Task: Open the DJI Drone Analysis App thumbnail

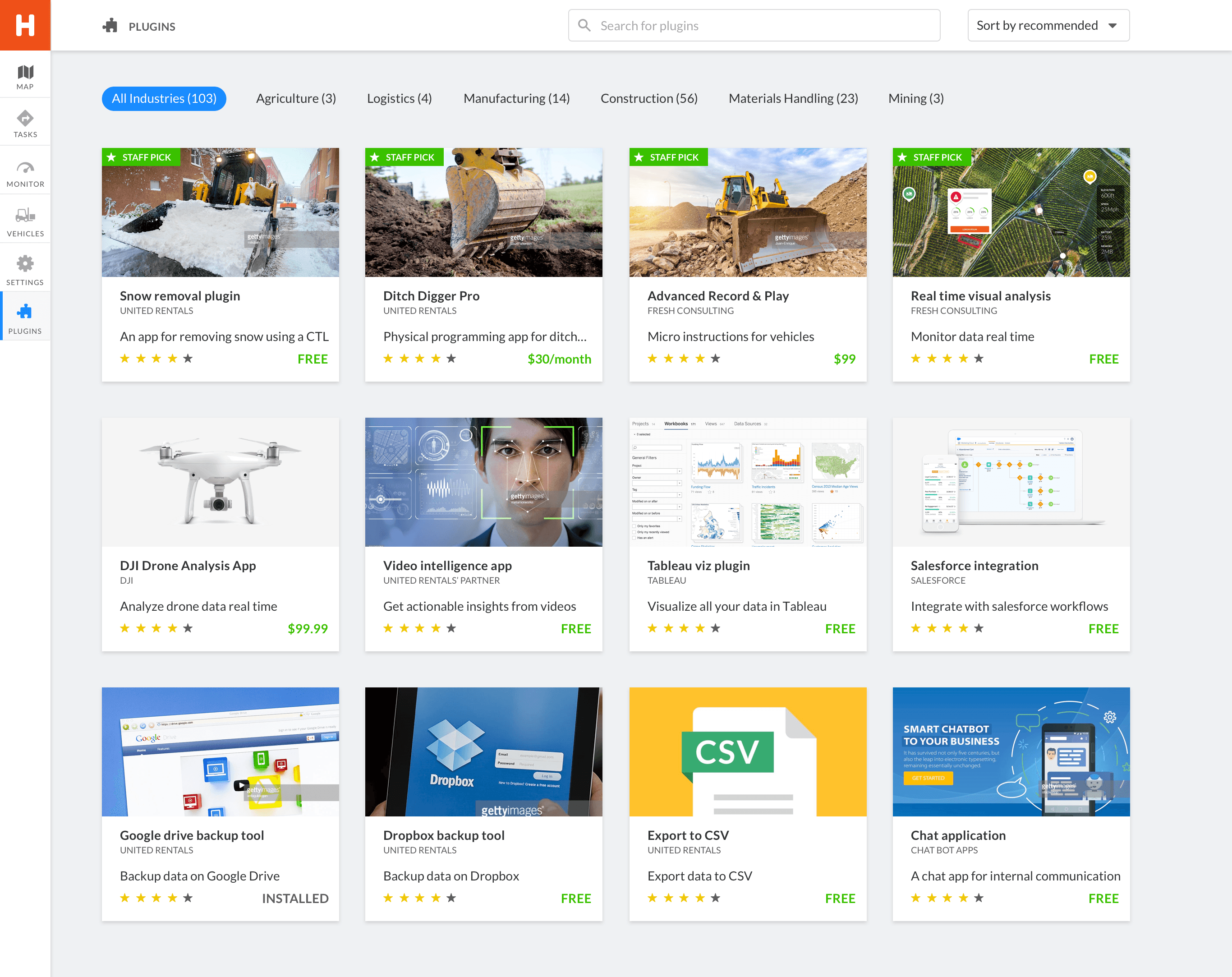Action: [220, 481]
